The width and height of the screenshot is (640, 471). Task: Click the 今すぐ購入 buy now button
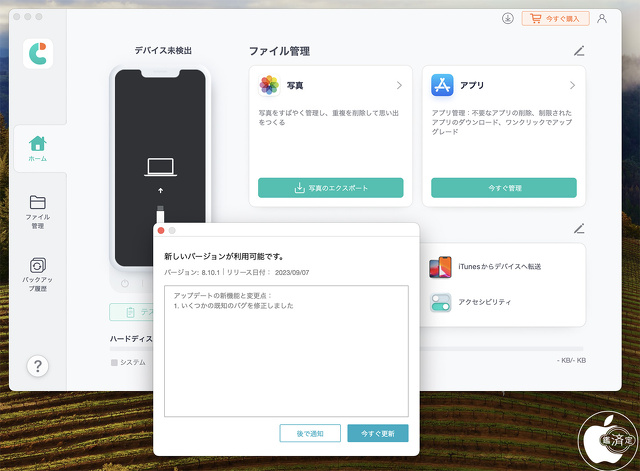click(x=555, y=18)
